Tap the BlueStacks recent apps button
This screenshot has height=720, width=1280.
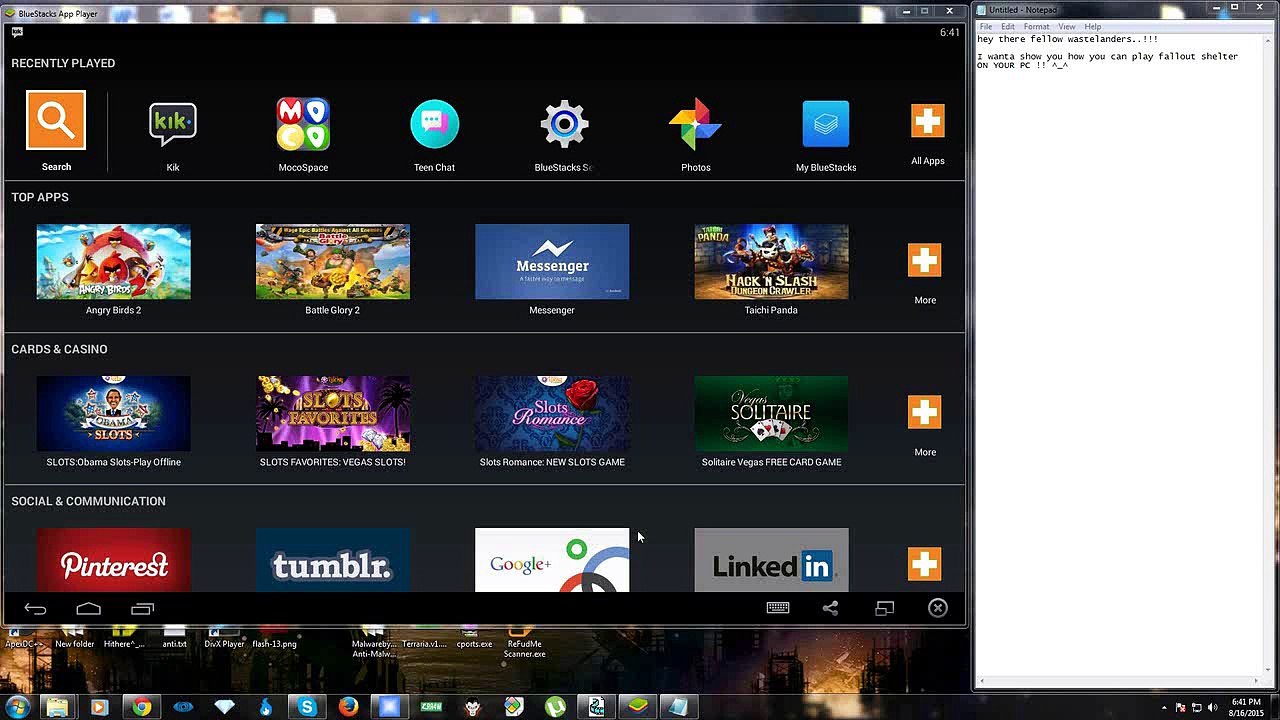pos(143,608)
